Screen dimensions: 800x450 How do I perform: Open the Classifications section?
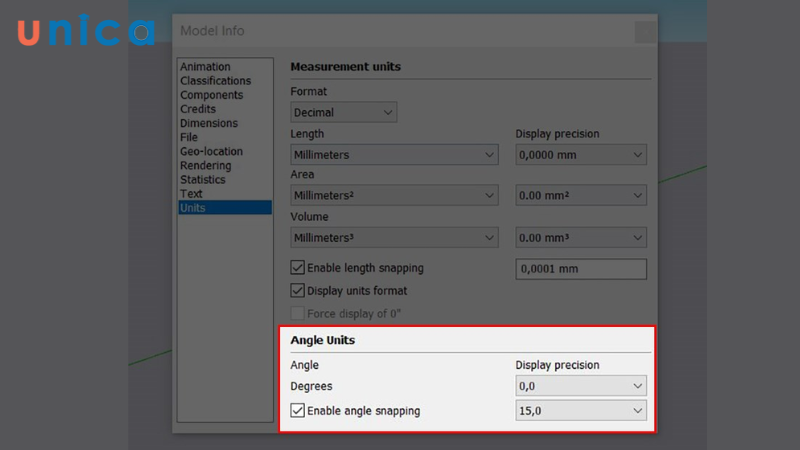pyautogui.click(x=215, y=81)
